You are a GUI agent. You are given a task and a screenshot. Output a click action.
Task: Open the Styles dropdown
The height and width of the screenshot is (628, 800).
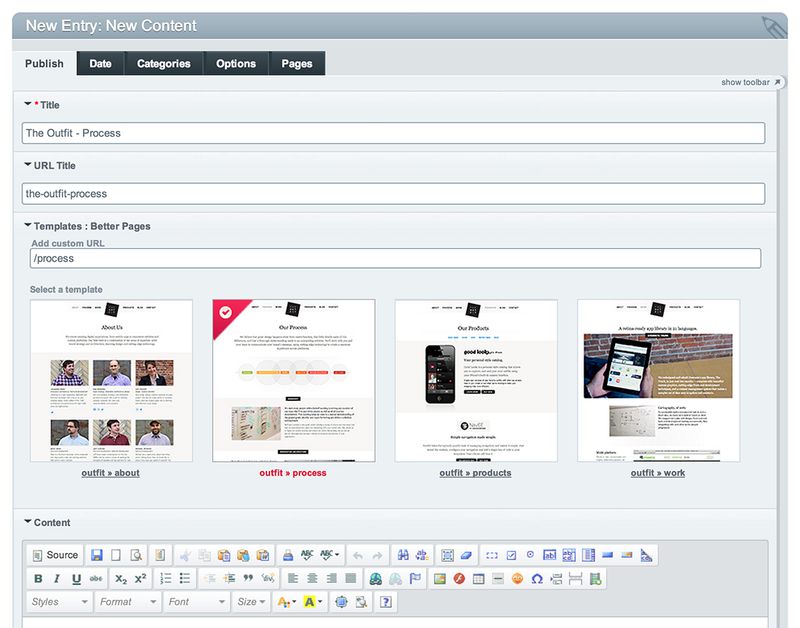point(58,602)
